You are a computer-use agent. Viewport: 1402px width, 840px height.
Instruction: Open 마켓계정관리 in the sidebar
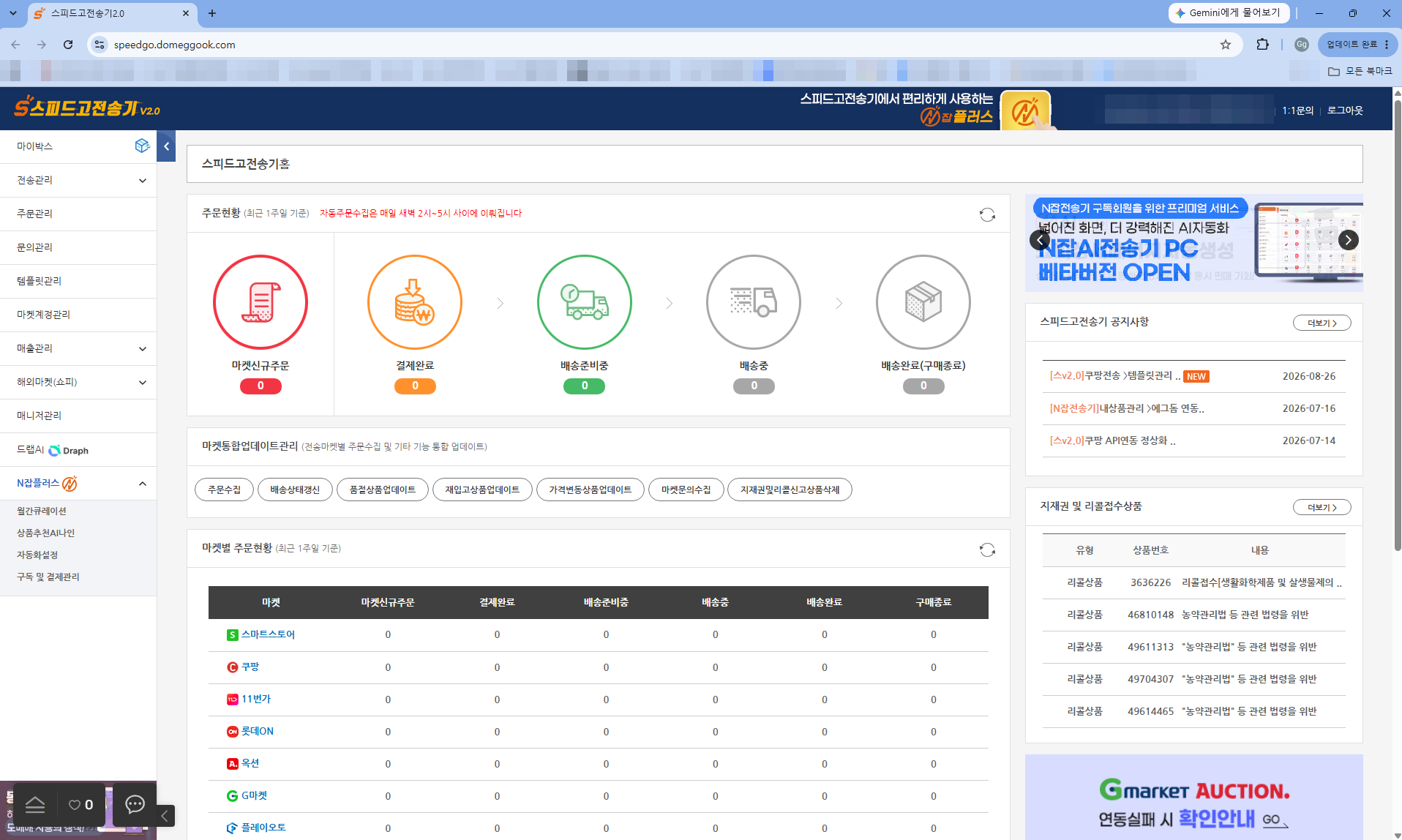(78, 315)
